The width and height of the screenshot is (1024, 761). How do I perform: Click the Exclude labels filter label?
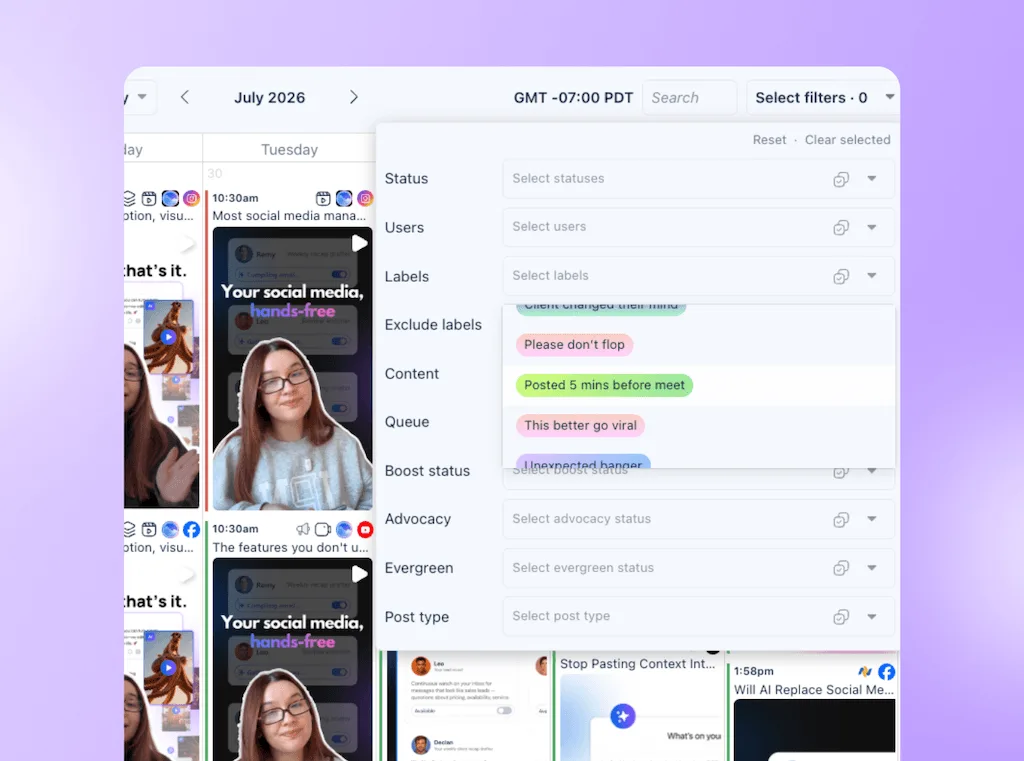(x=433, y=325)
